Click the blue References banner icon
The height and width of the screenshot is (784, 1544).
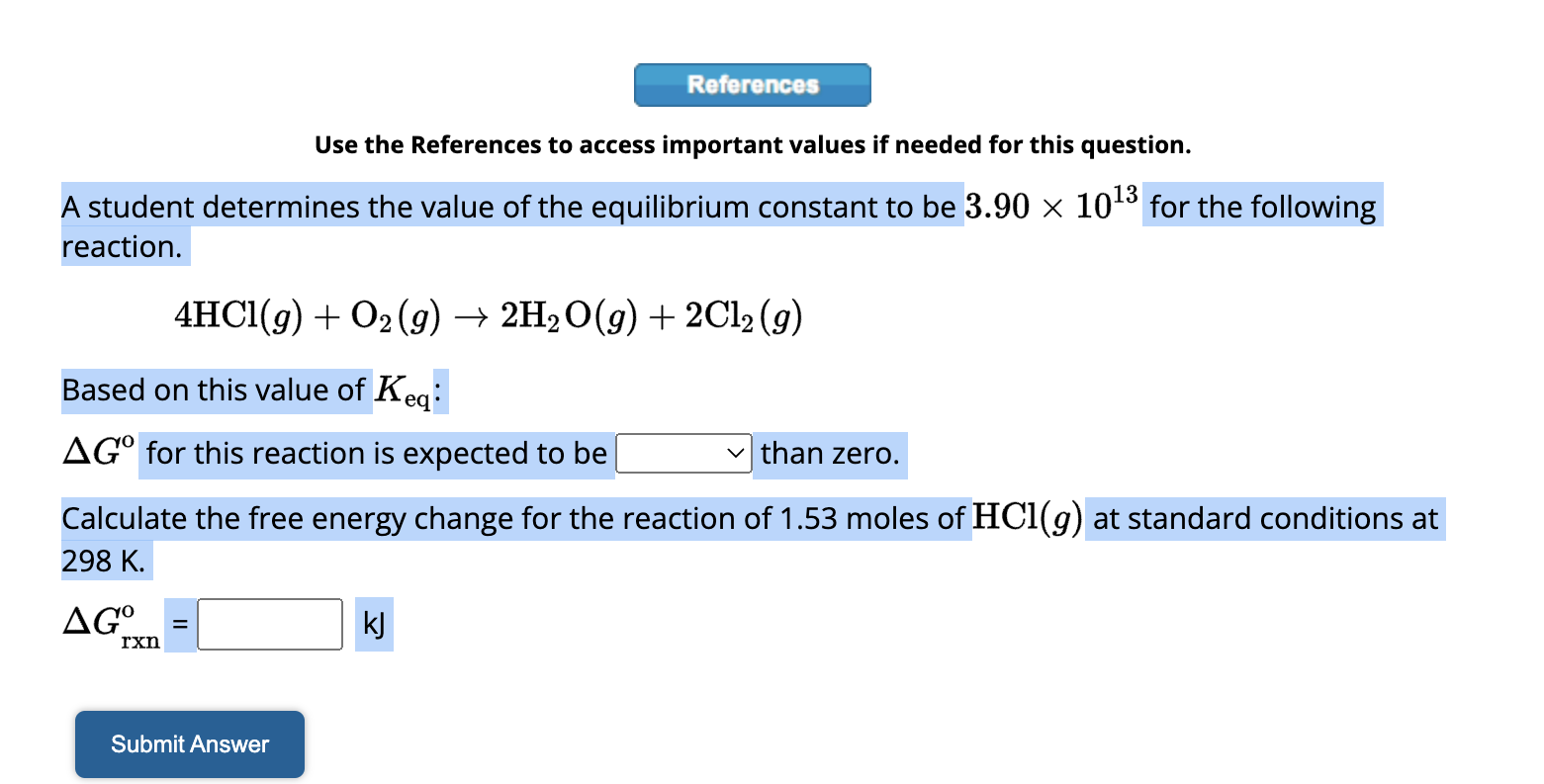pos(752,85)
